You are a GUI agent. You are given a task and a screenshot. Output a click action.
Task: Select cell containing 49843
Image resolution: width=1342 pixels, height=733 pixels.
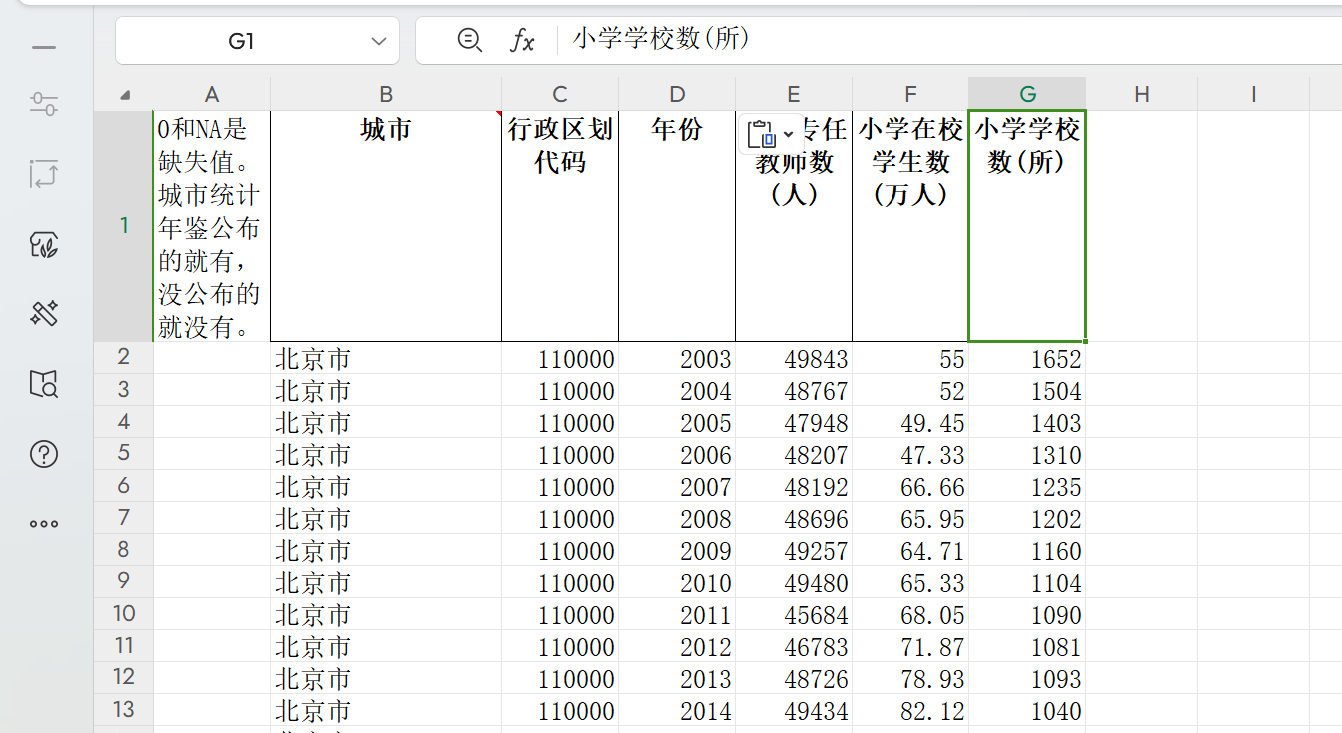click(x=794, y=359)
